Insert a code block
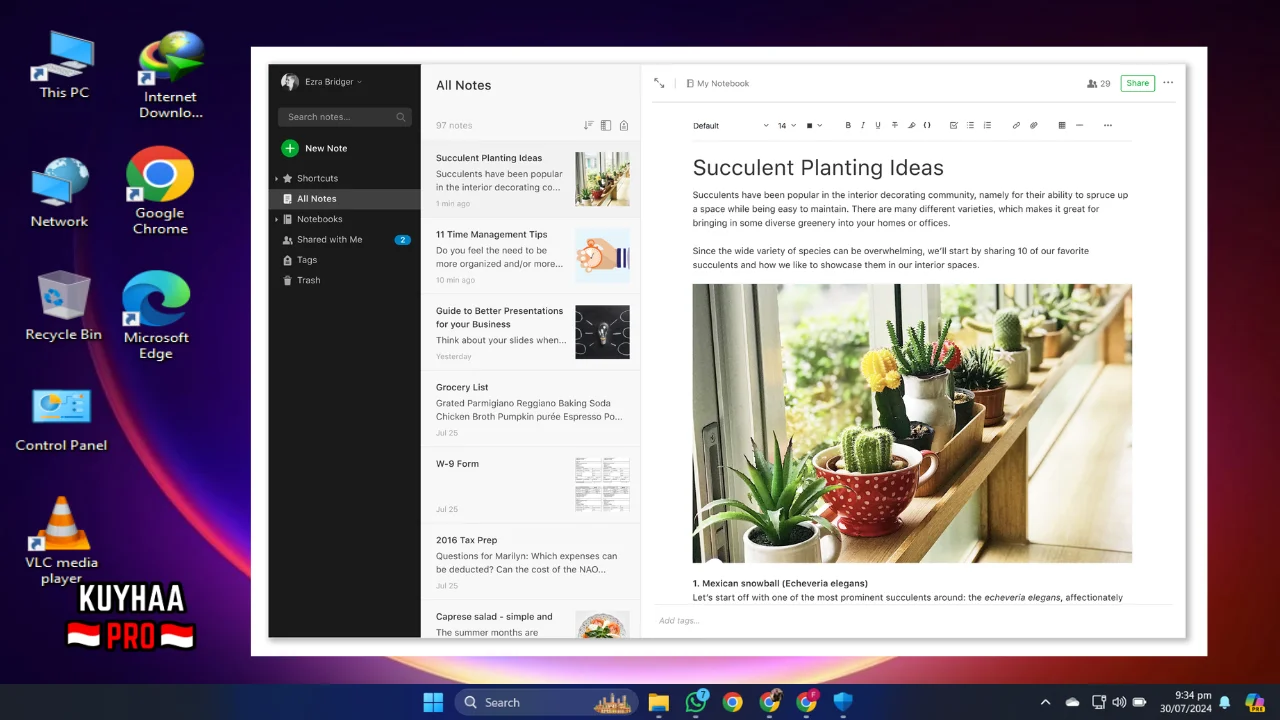This screenshot has width=1280, height=720. (927, 126)
